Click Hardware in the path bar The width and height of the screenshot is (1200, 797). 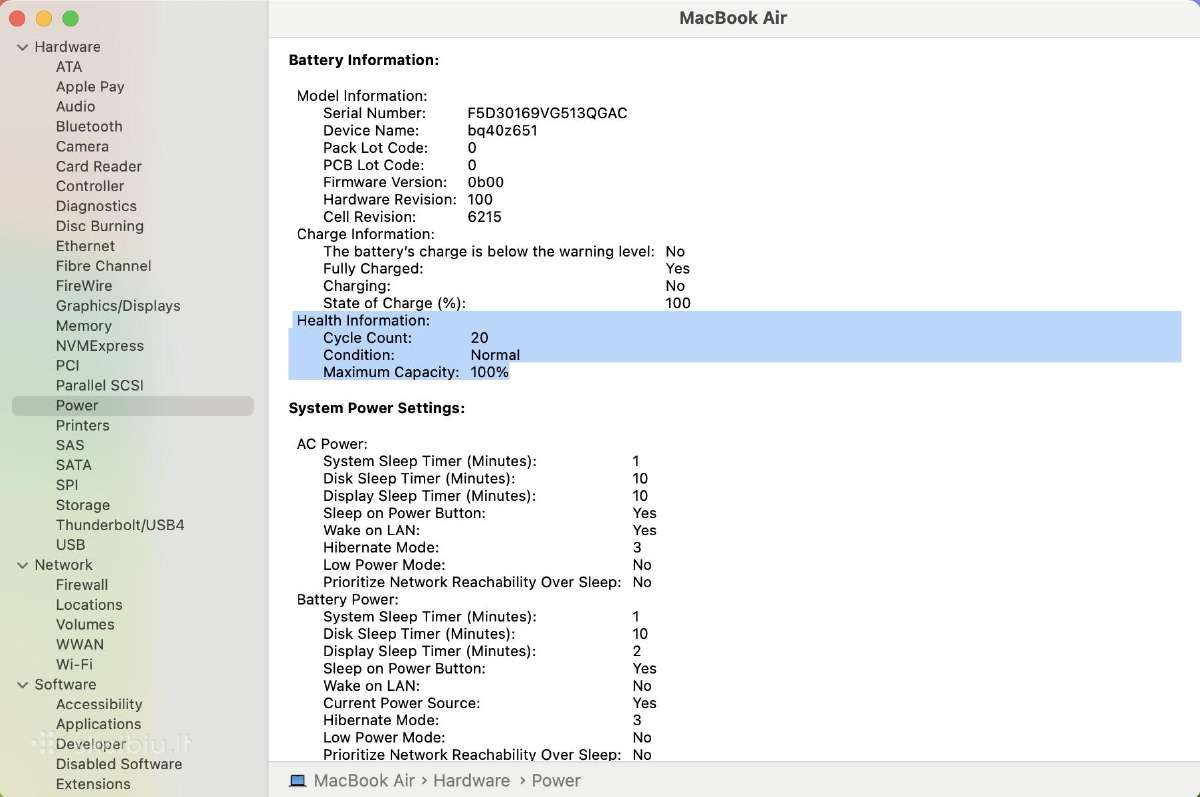tap(471, 781)
